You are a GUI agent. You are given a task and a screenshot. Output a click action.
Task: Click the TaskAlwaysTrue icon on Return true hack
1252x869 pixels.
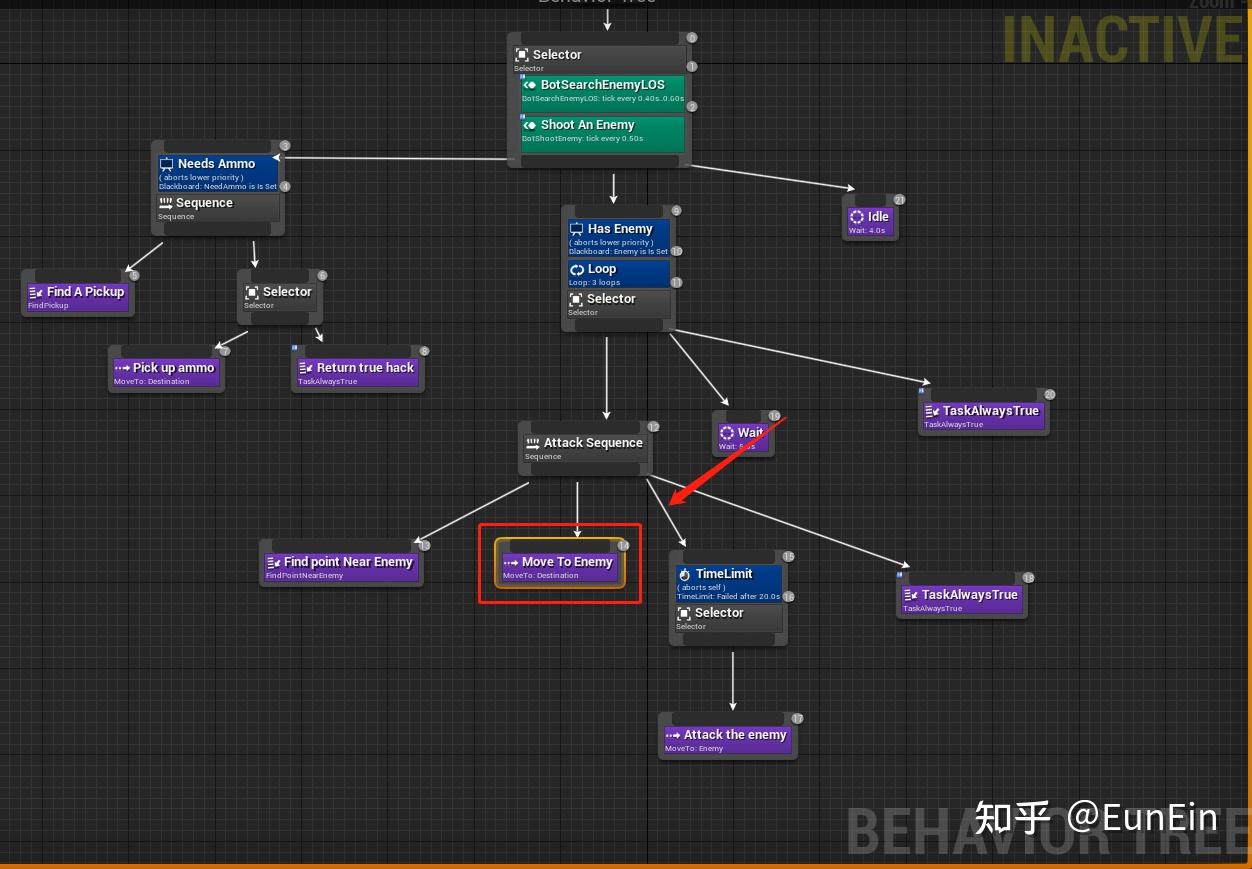coord(306,368)
